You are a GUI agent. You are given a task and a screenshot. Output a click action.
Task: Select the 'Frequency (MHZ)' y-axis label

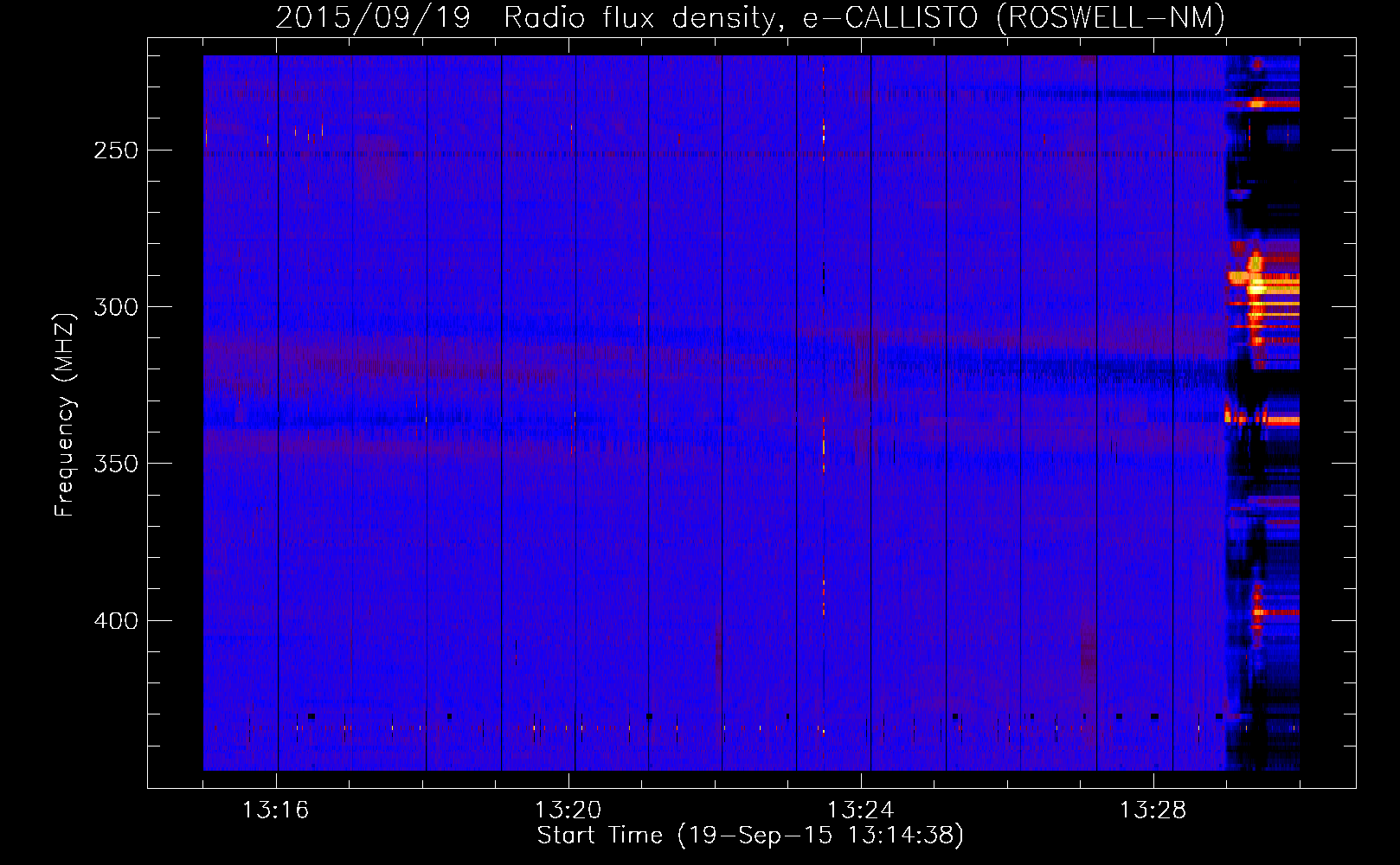pos(65,415)
